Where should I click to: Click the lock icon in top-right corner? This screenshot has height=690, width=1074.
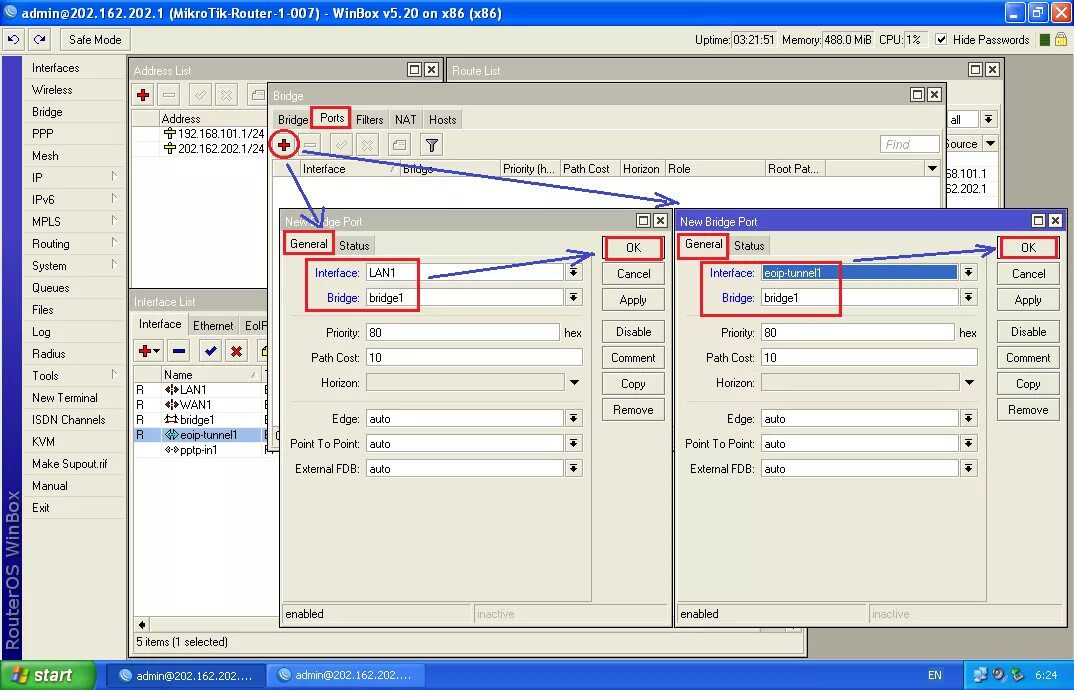point(1061,39)
